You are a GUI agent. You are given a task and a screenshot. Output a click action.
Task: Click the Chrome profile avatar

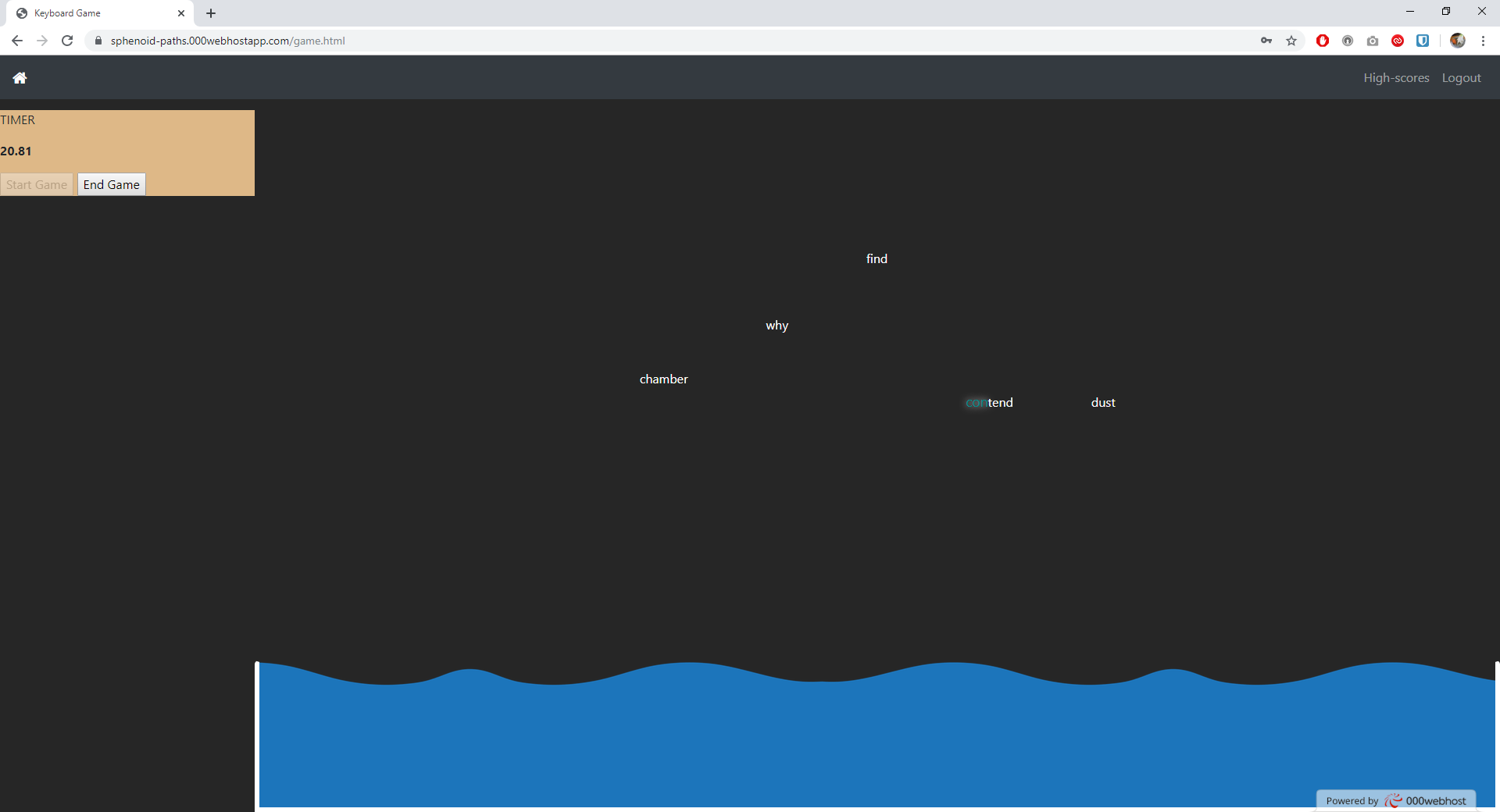[1457, 41]
